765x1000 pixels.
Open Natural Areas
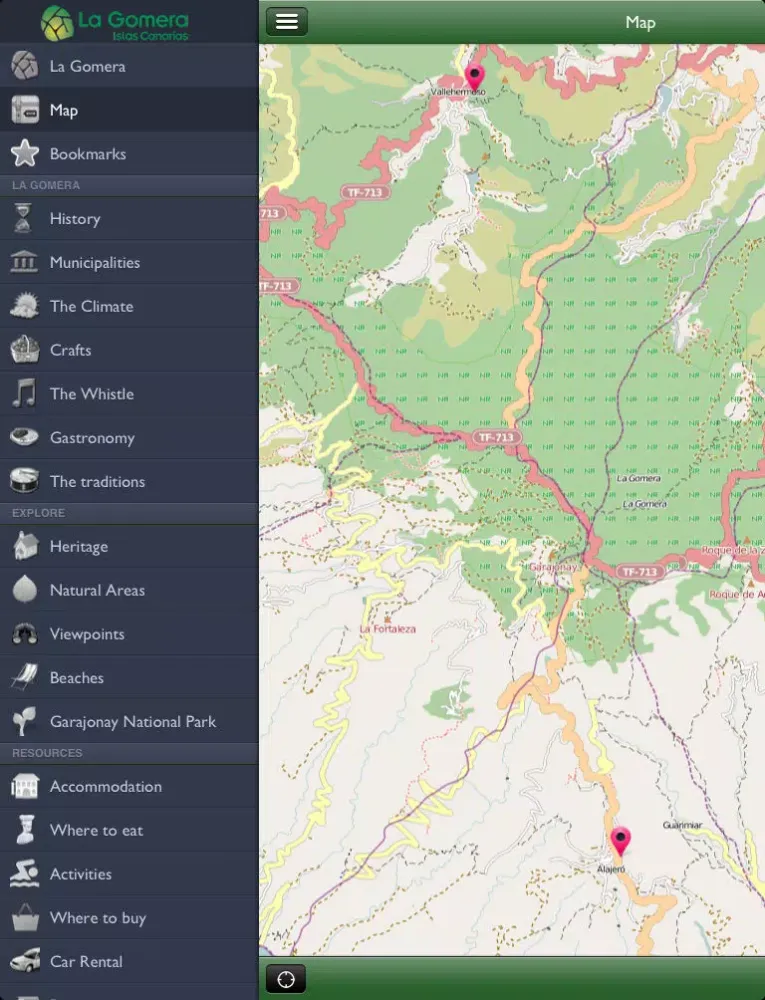tap(129, 589)
